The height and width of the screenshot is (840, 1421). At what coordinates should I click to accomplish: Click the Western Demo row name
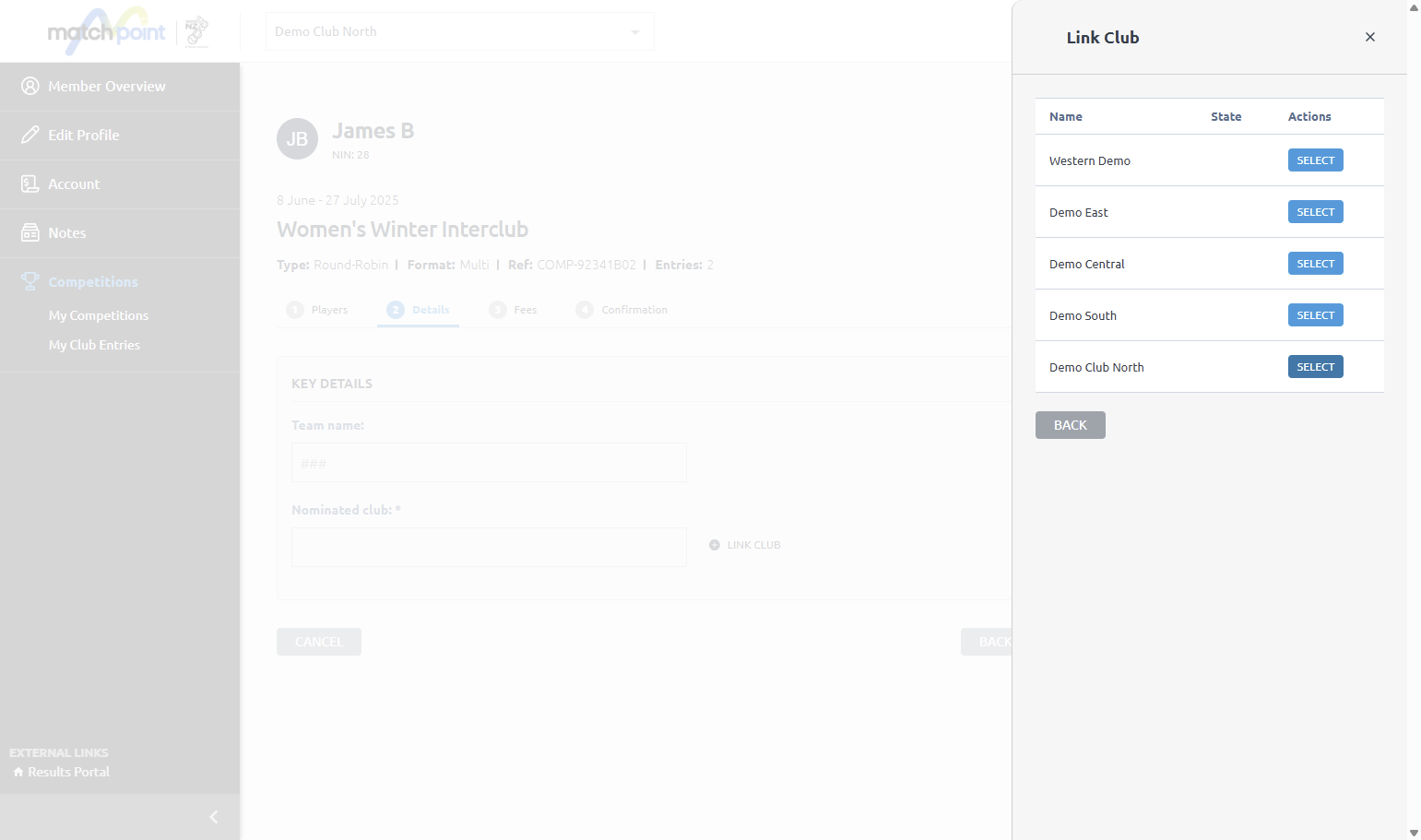[x=1090, y=160]
